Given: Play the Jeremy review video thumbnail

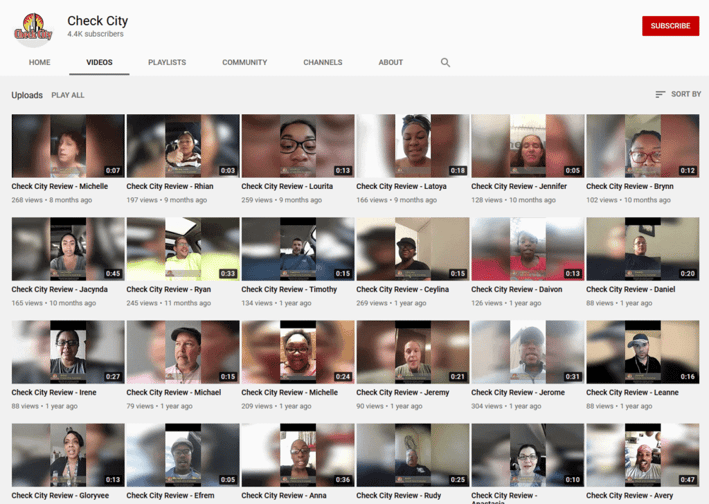Looking at the screenshot, I should point(412,352).
